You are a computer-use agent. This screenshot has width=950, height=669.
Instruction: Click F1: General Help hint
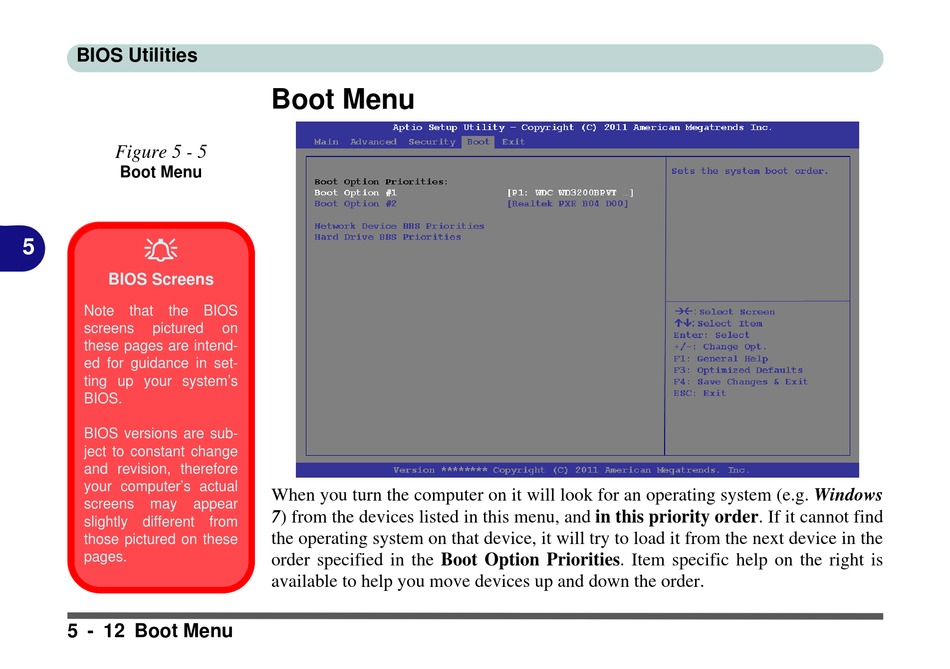click(720, 358)
